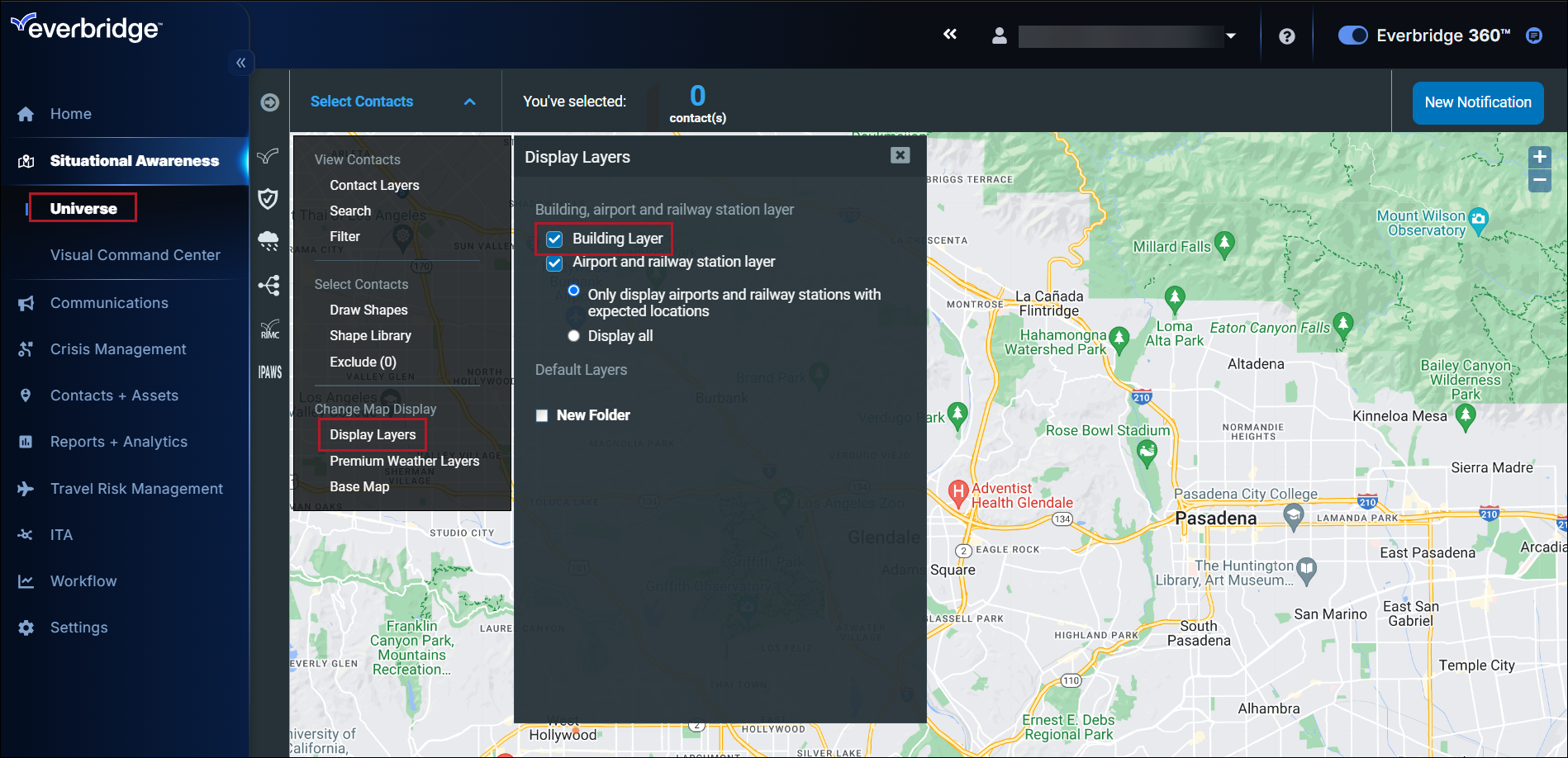Screen dimensions: 1568x758
Task: Collapse the Select Contacts dropdown
Action: tap(470, 102)
